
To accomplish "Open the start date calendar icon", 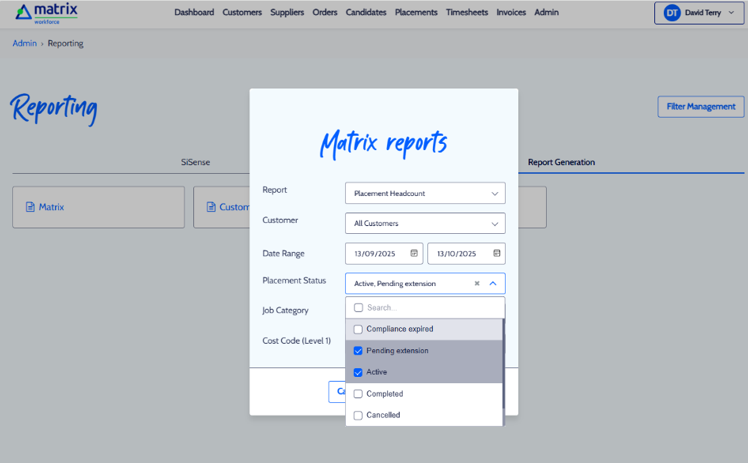I will pos(414,254).
